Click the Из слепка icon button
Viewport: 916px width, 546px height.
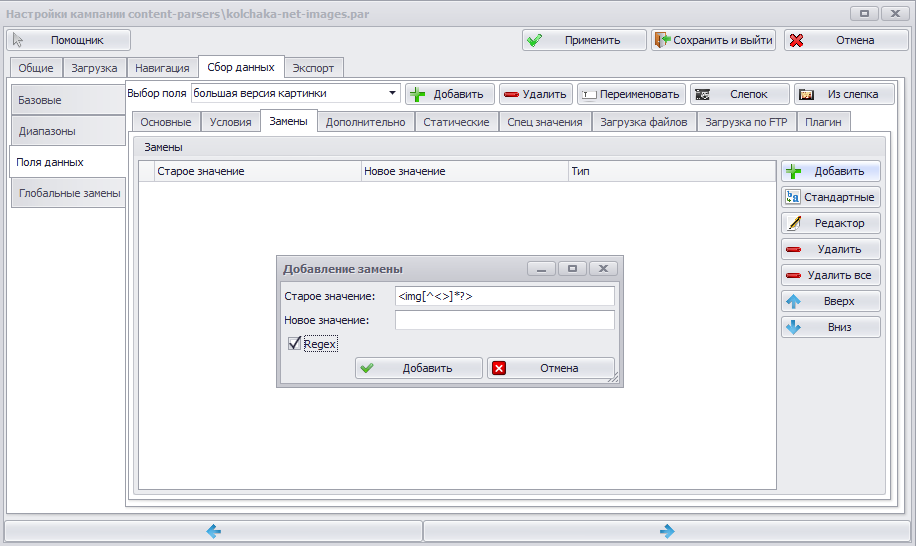pos(844,94)
